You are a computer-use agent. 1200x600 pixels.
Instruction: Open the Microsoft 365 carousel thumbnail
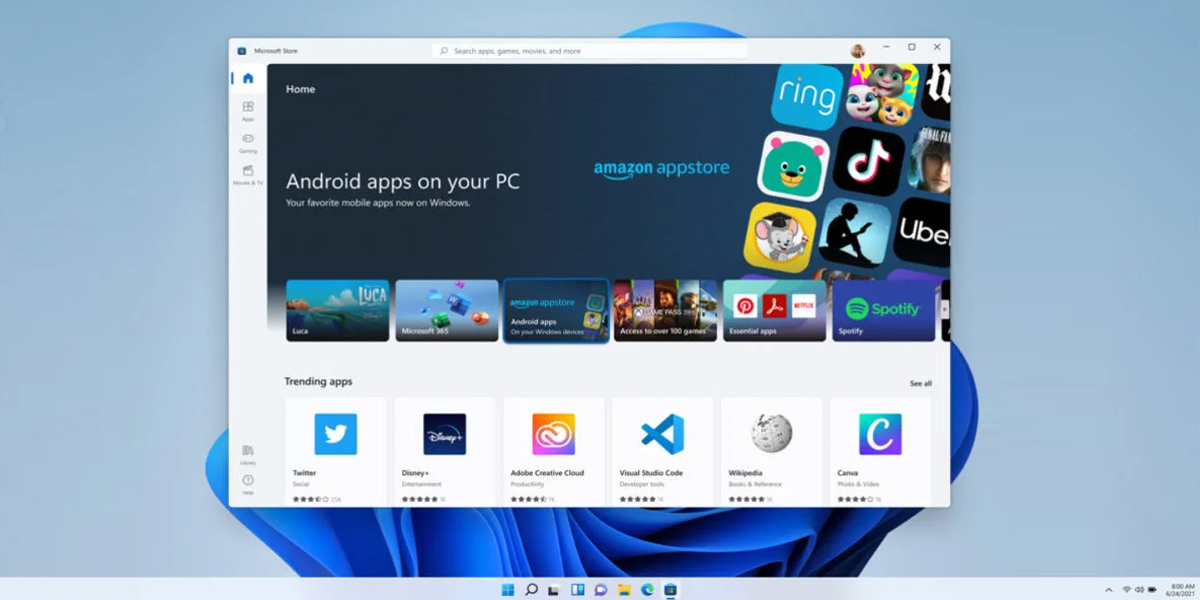click(447, 310)
